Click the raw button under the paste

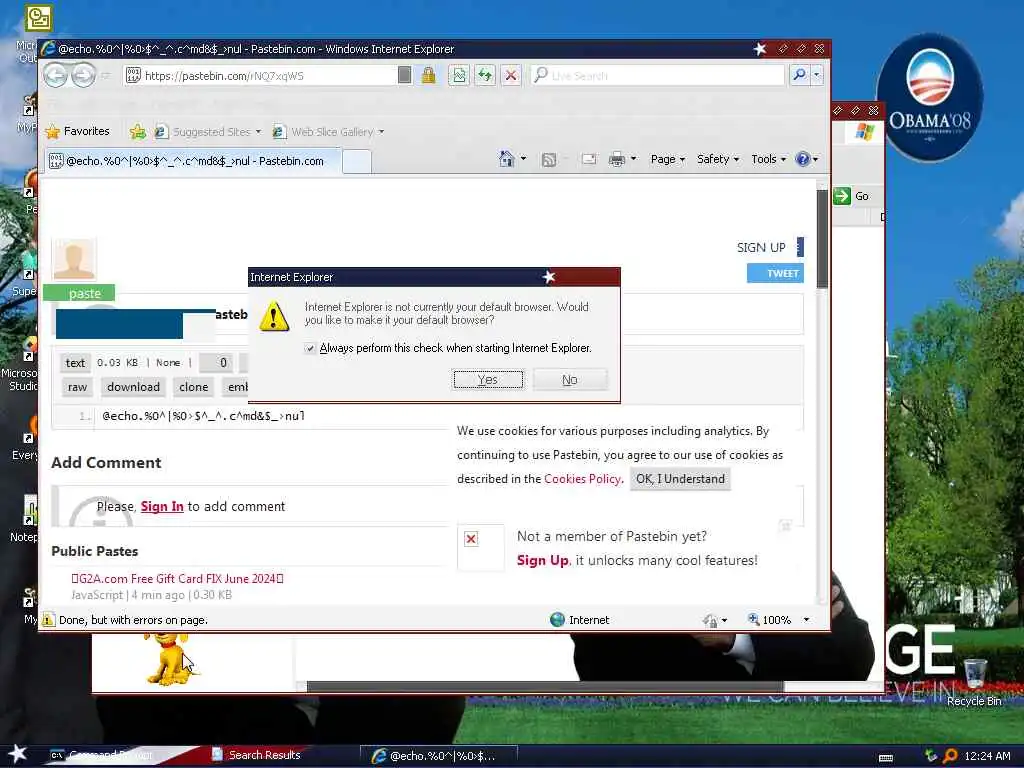tap(77, 387)
